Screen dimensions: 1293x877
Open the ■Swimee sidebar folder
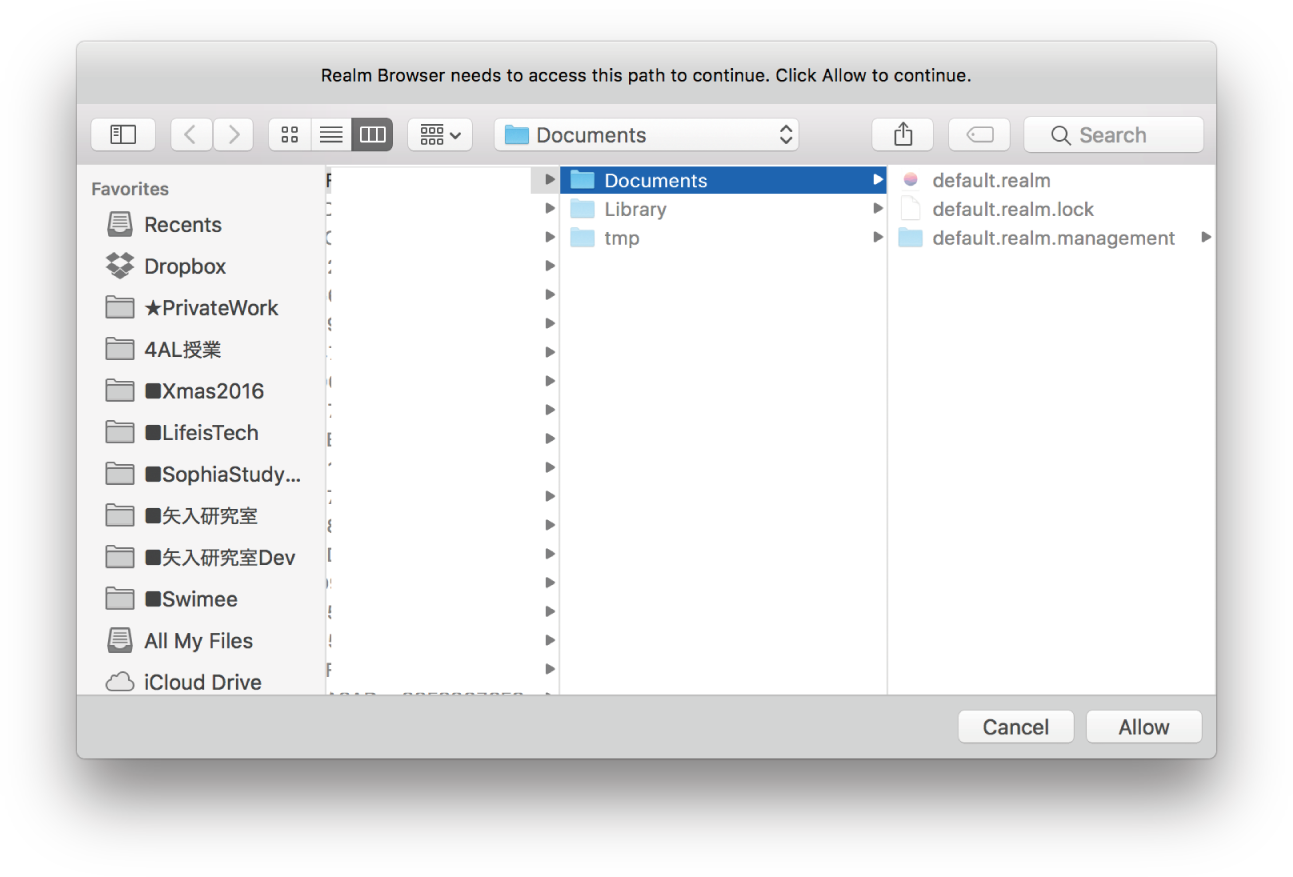191,600
